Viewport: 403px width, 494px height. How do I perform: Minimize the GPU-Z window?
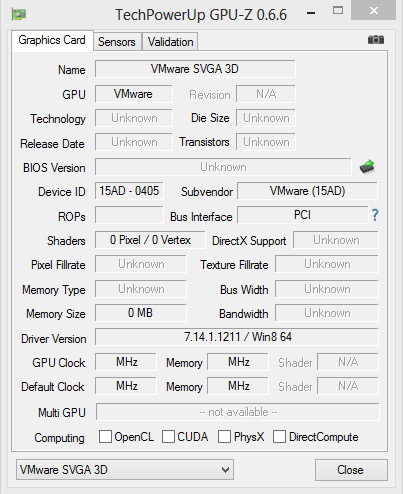pos(311,13)
